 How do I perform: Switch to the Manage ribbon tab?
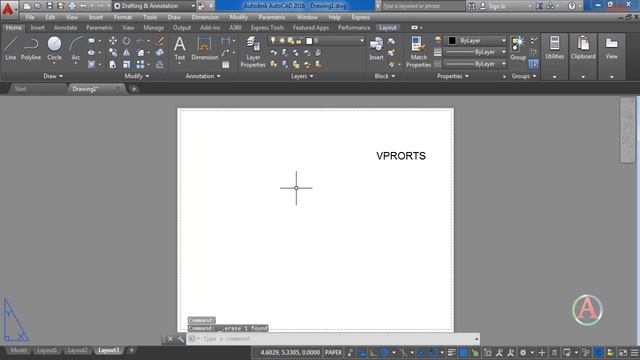(153, 28)
